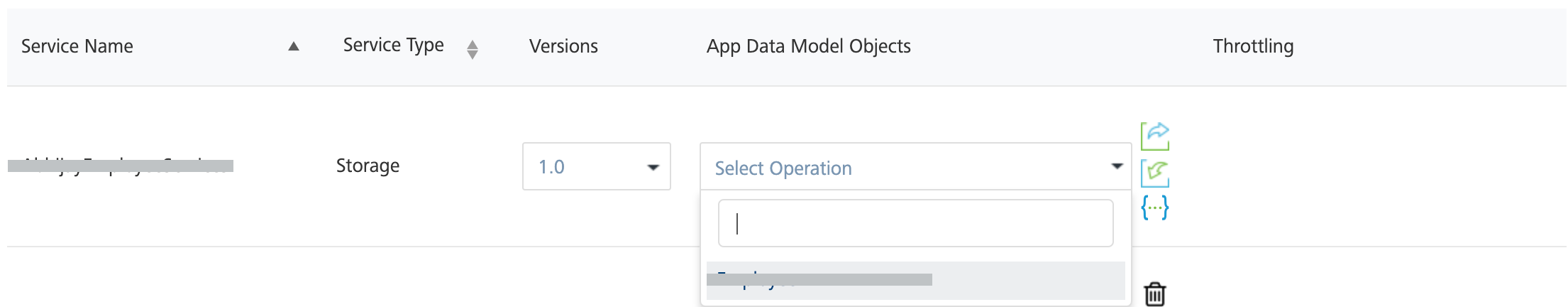Click the search field in the operation dropdown
This screenshot has height=307, width=1568.
tap(915, 223)
